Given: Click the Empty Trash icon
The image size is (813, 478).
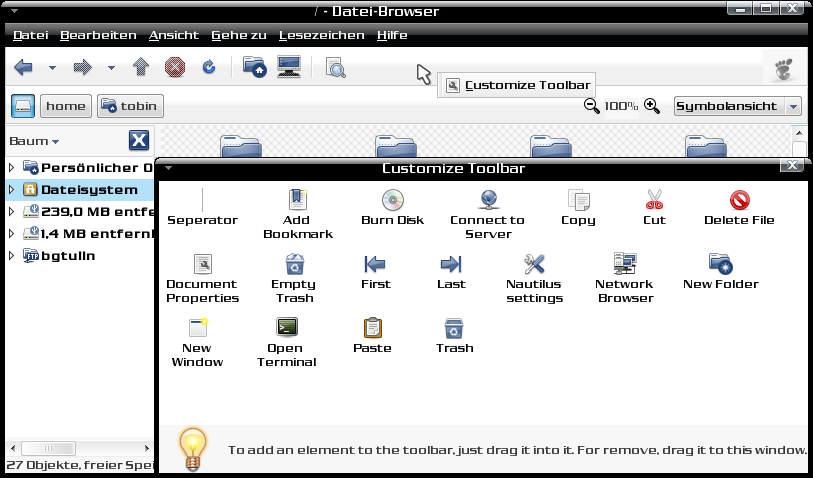Looking at the screenshot, I should (x=295, y=264).
